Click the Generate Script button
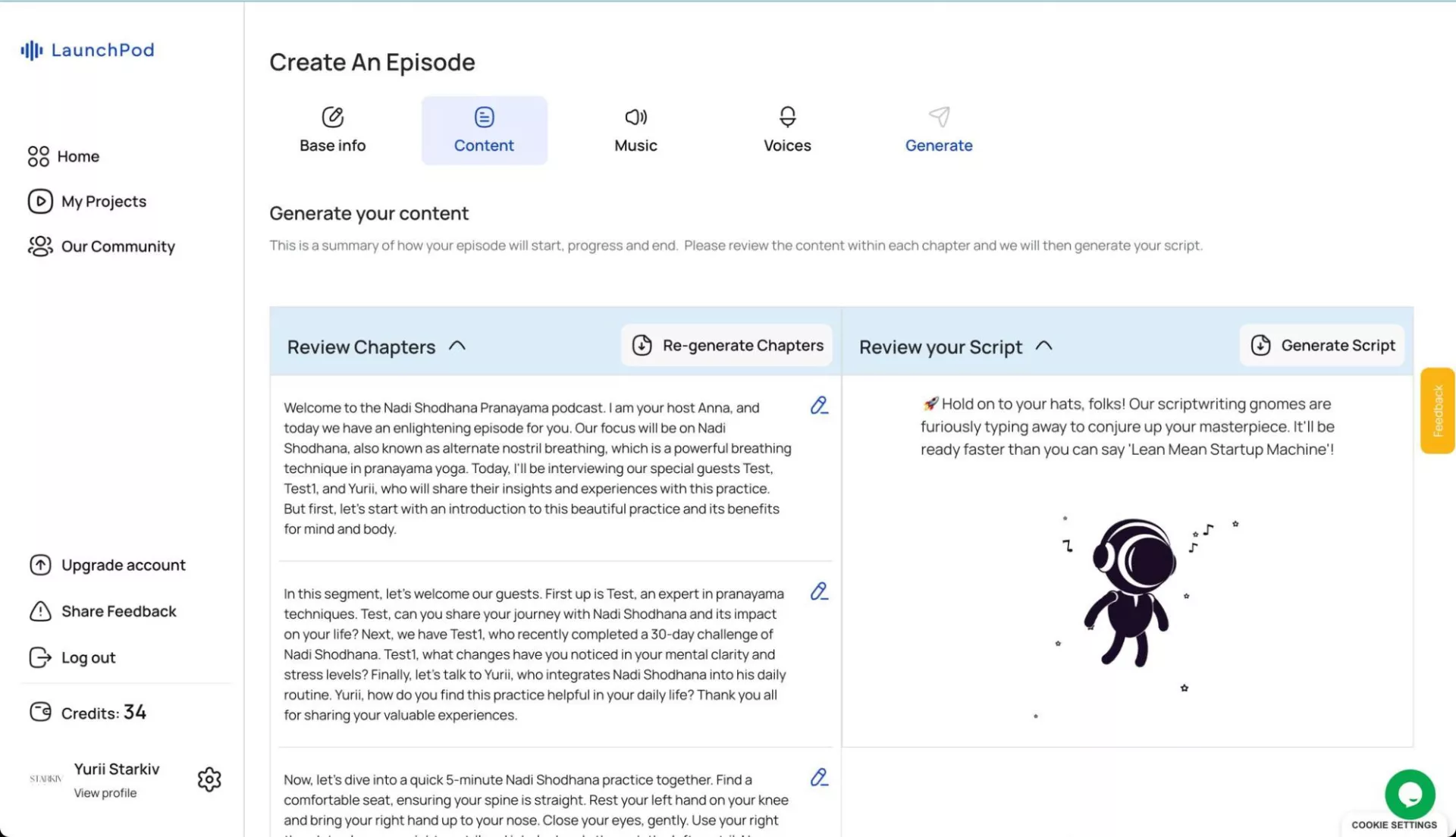Image resolution: width=1456 pixels, height=837 pixels. [x=1322, y=346]
